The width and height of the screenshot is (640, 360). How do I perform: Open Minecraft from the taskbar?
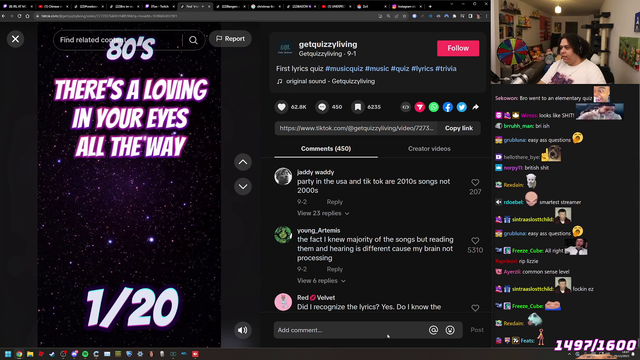[118, 354]
